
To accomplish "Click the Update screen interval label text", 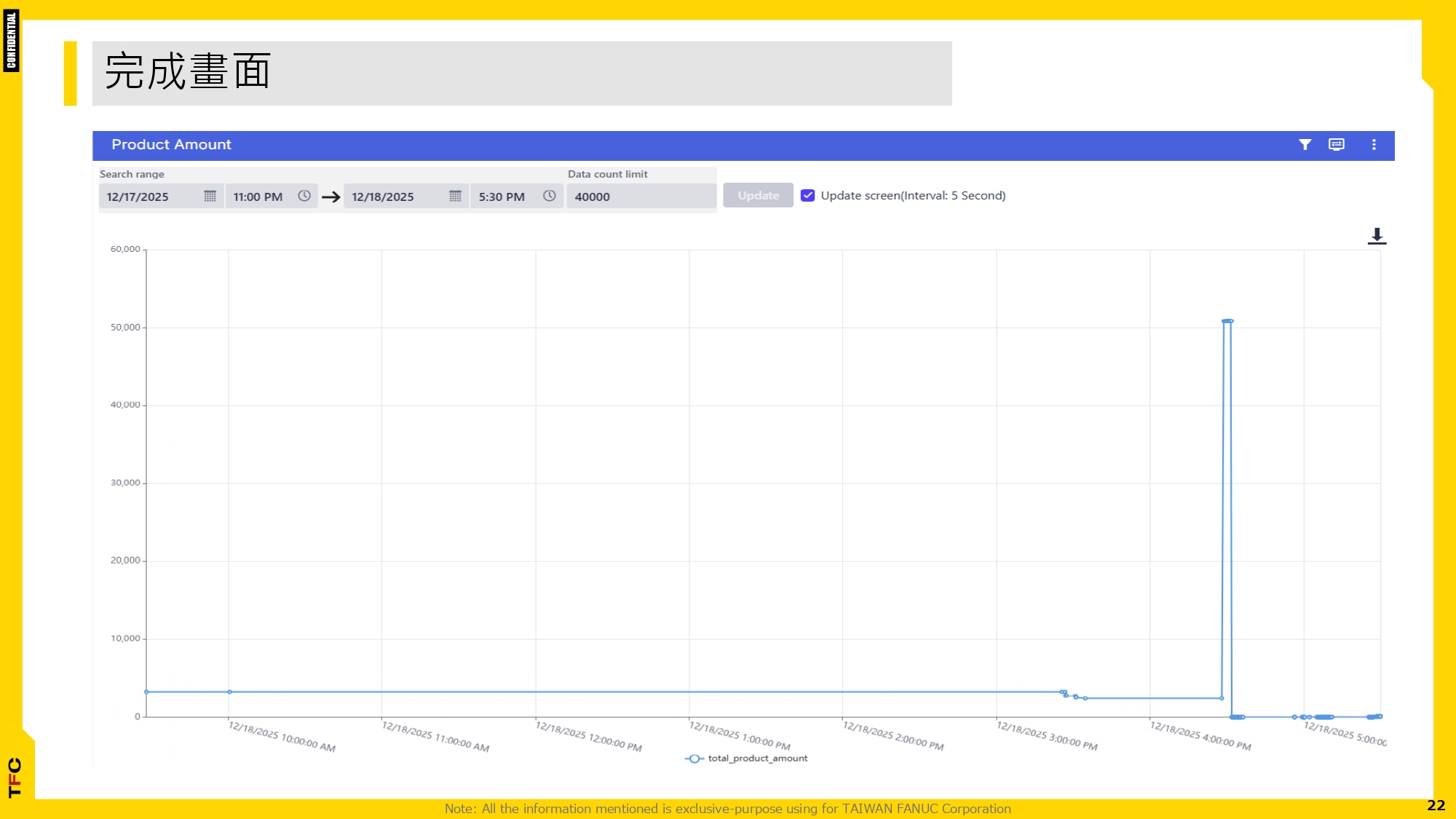I will click(913, 195).
